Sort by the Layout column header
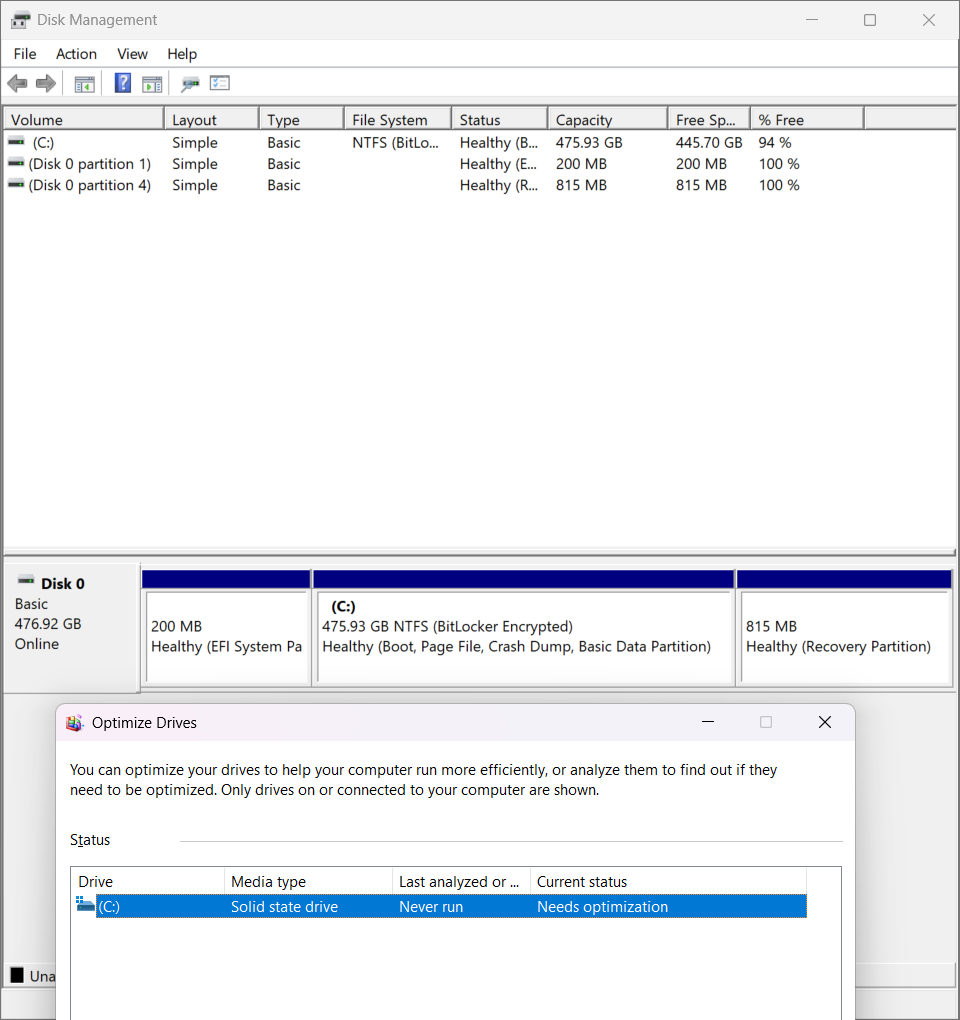Screen dimensions: 960x1020 [211, 120]
